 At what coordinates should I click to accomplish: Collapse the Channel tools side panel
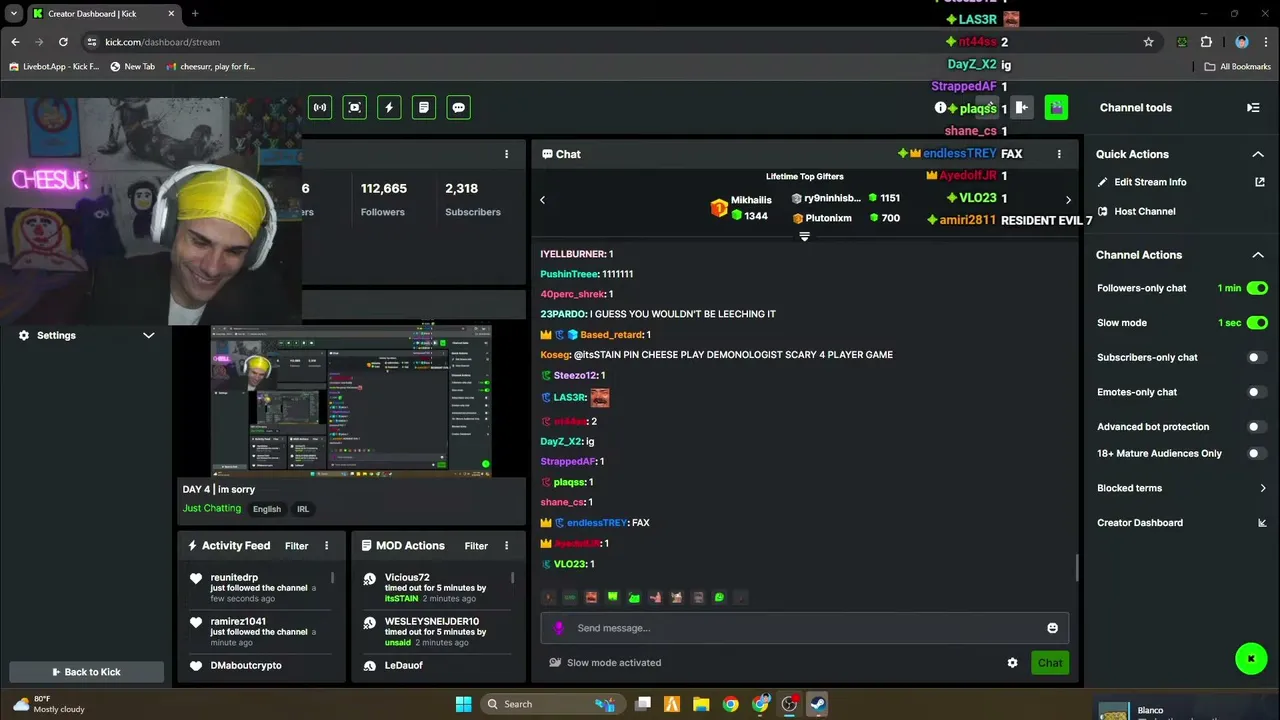(x=1253, y=107)
